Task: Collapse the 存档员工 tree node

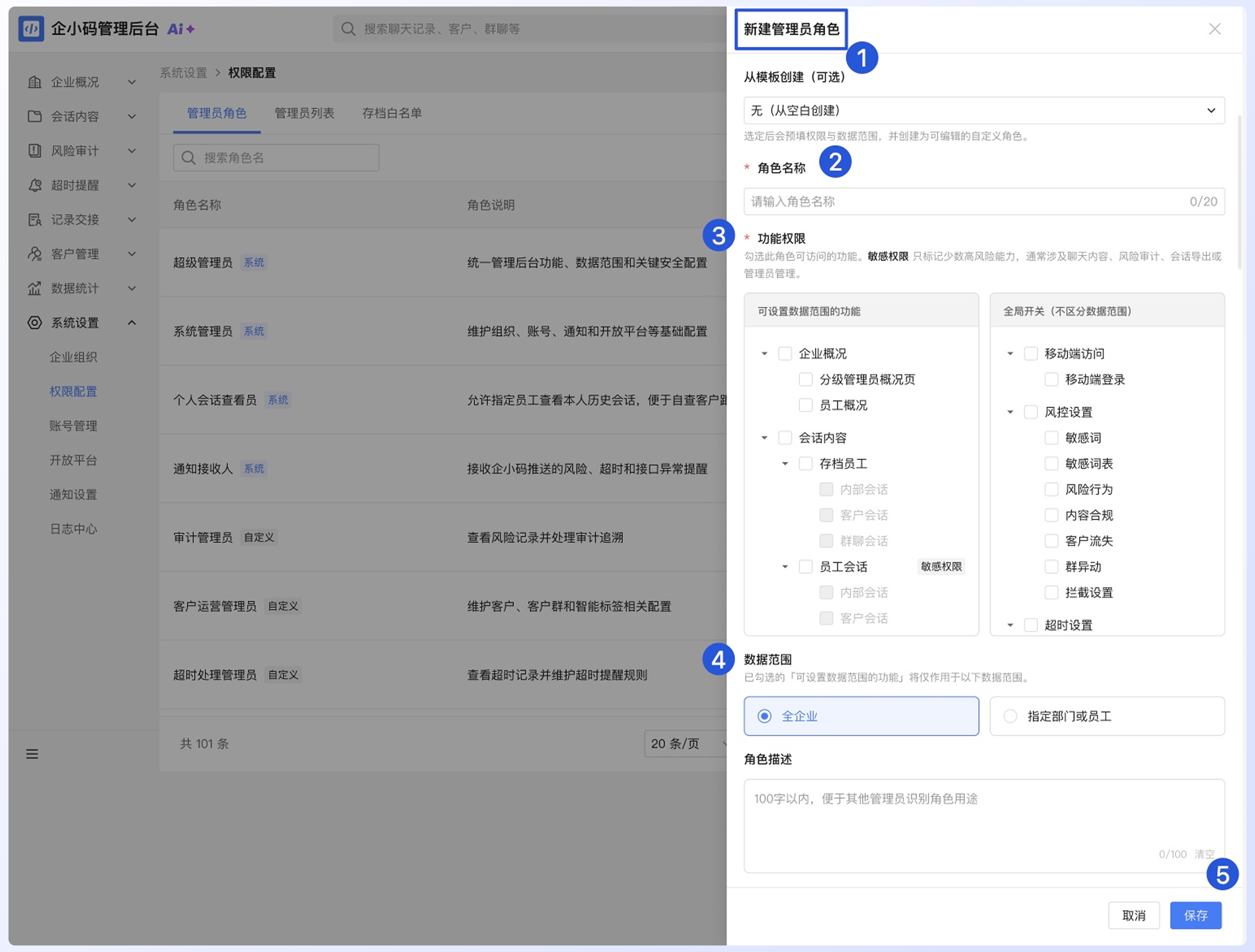Action: tap(785, 464)
